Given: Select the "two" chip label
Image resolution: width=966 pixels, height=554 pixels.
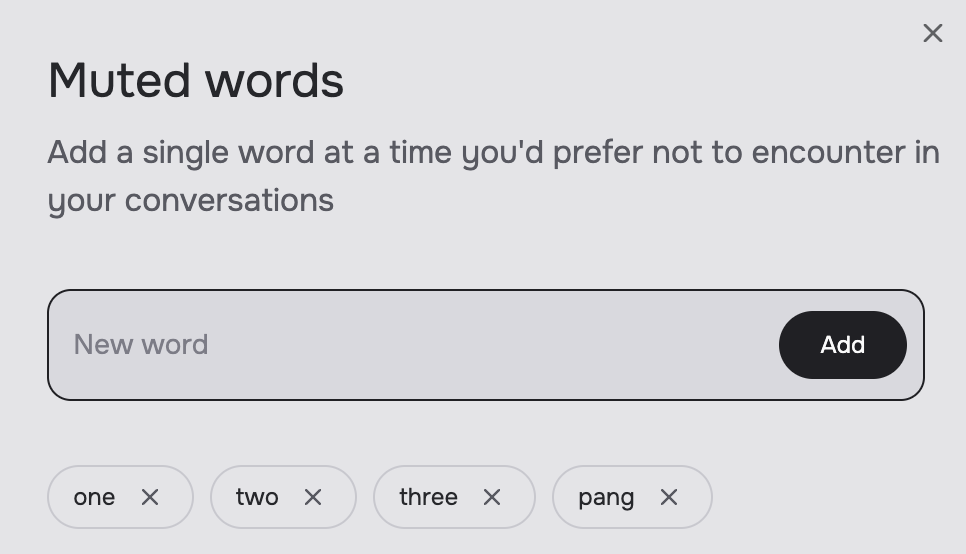Looking at the screenshot, I should 257,497.
